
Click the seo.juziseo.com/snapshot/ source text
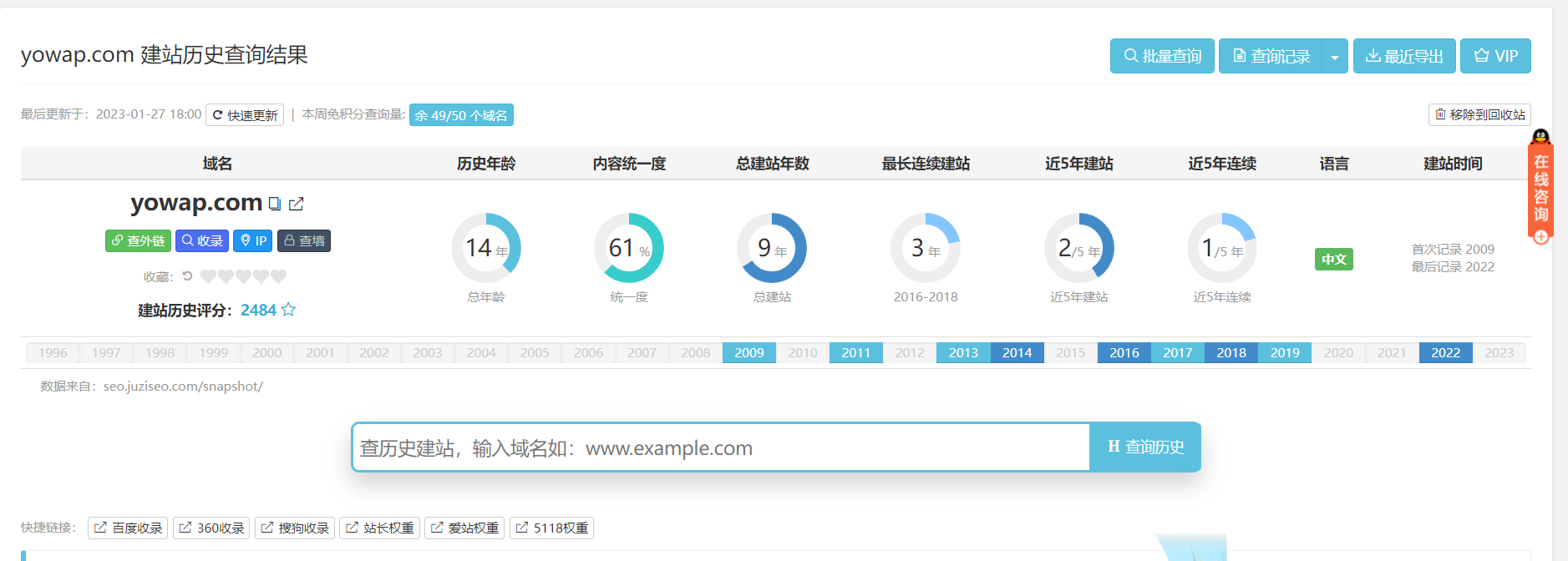[183, 386]
